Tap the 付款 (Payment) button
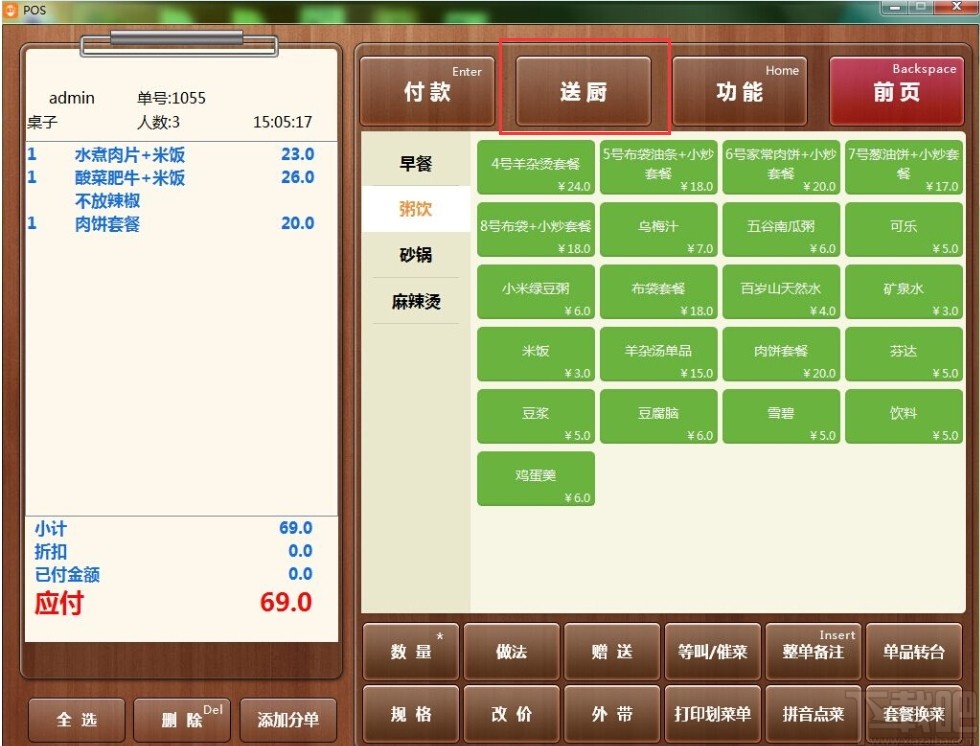Screen dimensions: 980x746 point(427,89)
